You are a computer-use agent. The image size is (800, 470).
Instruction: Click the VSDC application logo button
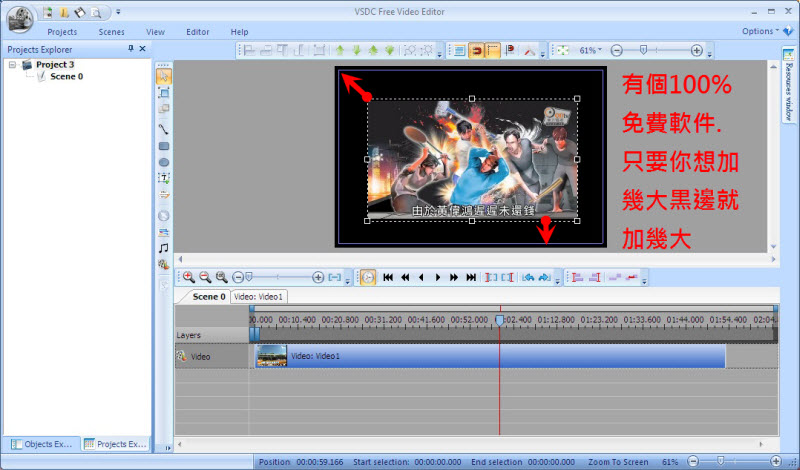click(20, 19)
